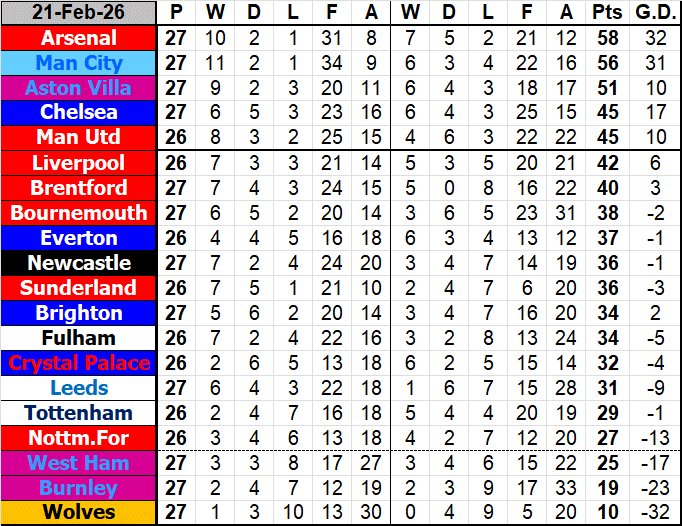
Task: Select the Burnley team cell
Action: click(x=79, y=488)
